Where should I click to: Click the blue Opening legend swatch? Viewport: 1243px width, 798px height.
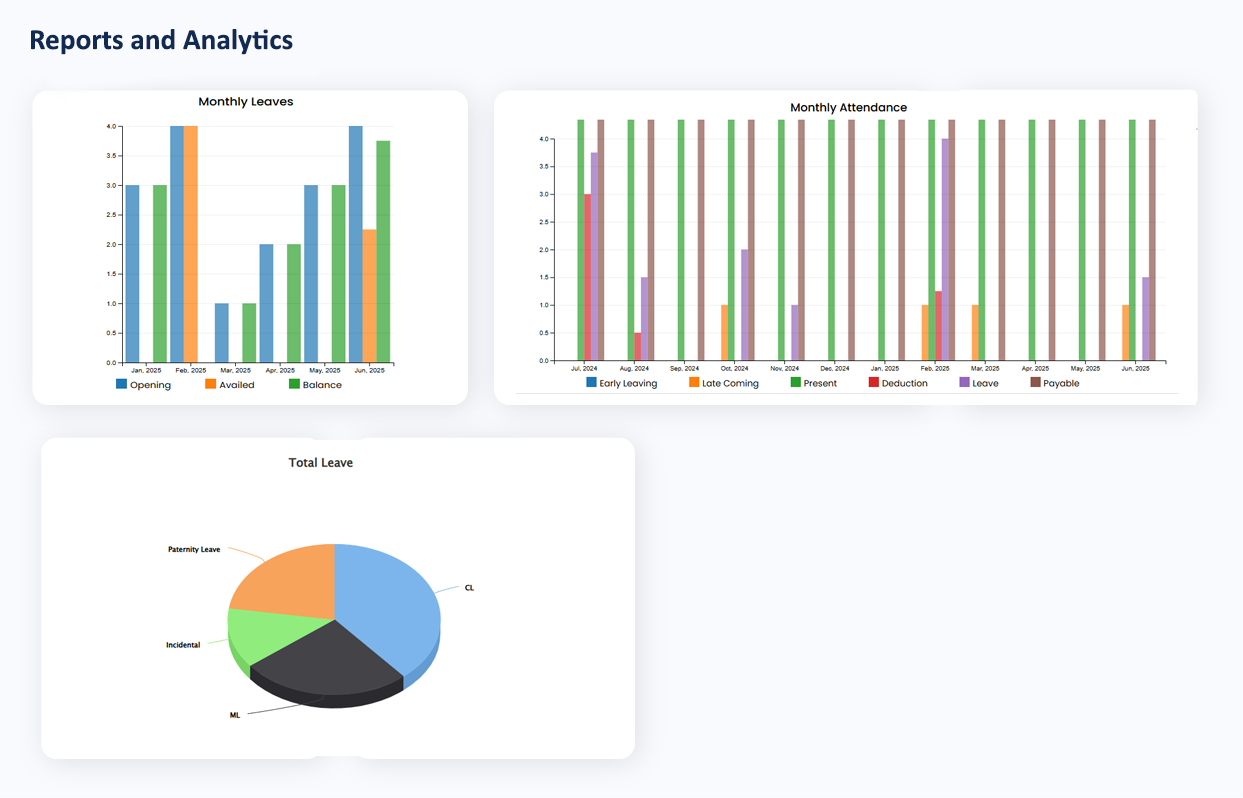pos(122,385)
